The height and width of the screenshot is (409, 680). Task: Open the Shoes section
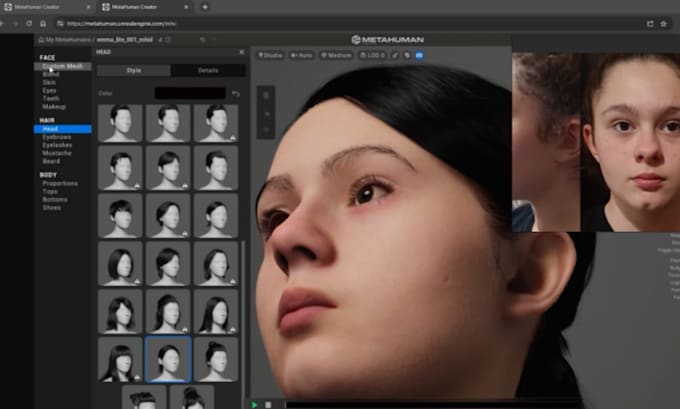52,207
